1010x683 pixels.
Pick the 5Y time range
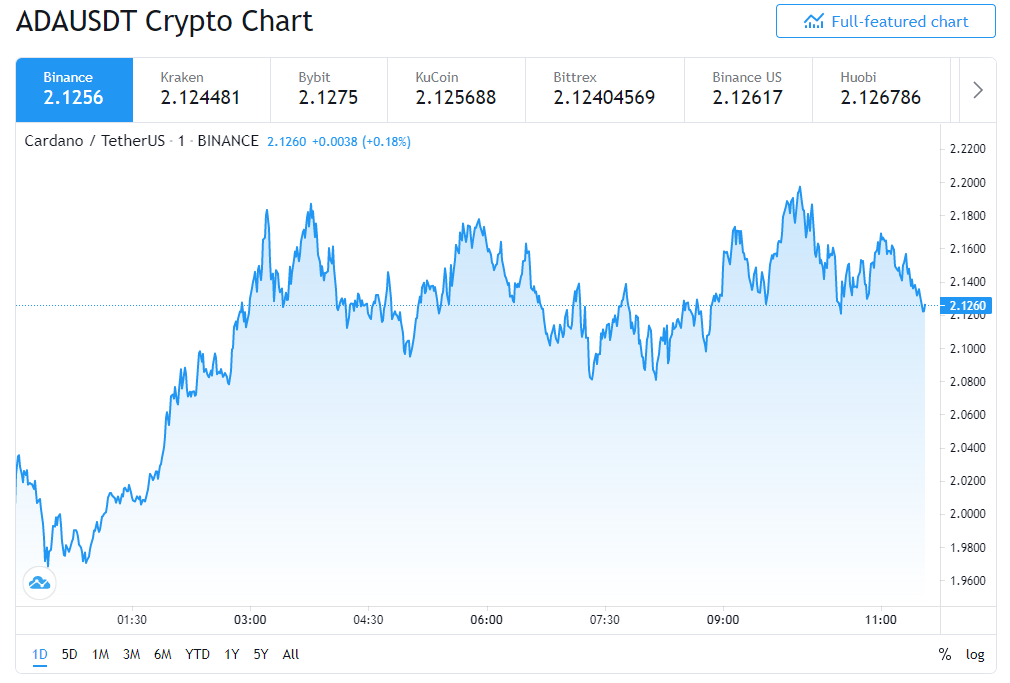click(260, 655)
